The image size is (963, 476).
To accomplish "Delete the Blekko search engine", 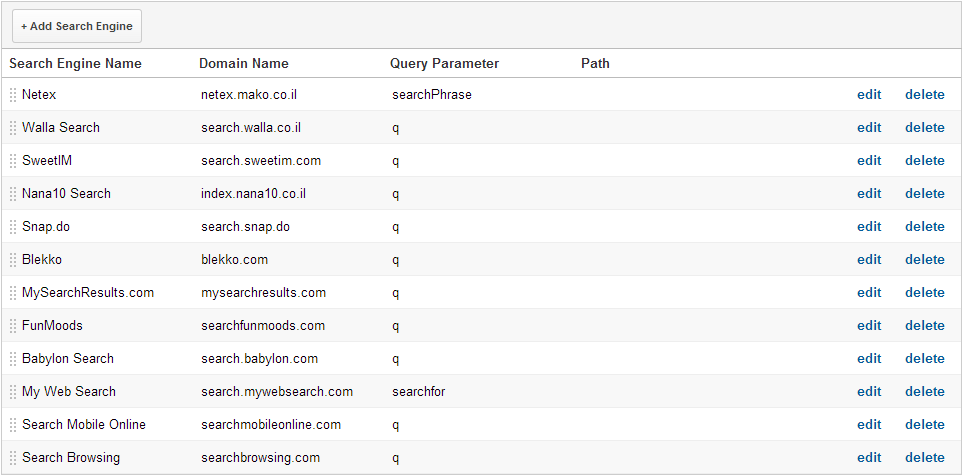I will (924, 260).
